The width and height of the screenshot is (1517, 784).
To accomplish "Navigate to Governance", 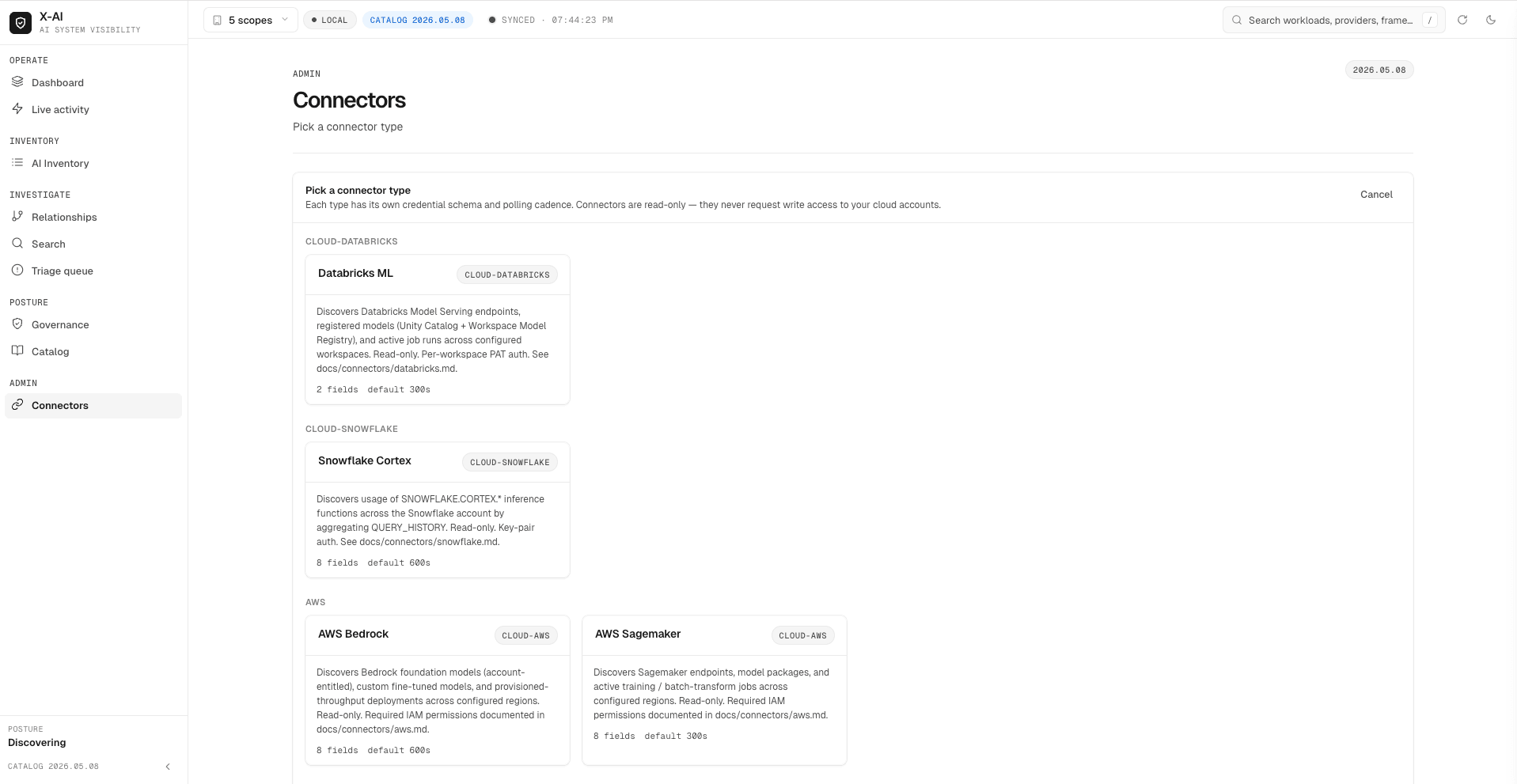I will pos(93,324).
